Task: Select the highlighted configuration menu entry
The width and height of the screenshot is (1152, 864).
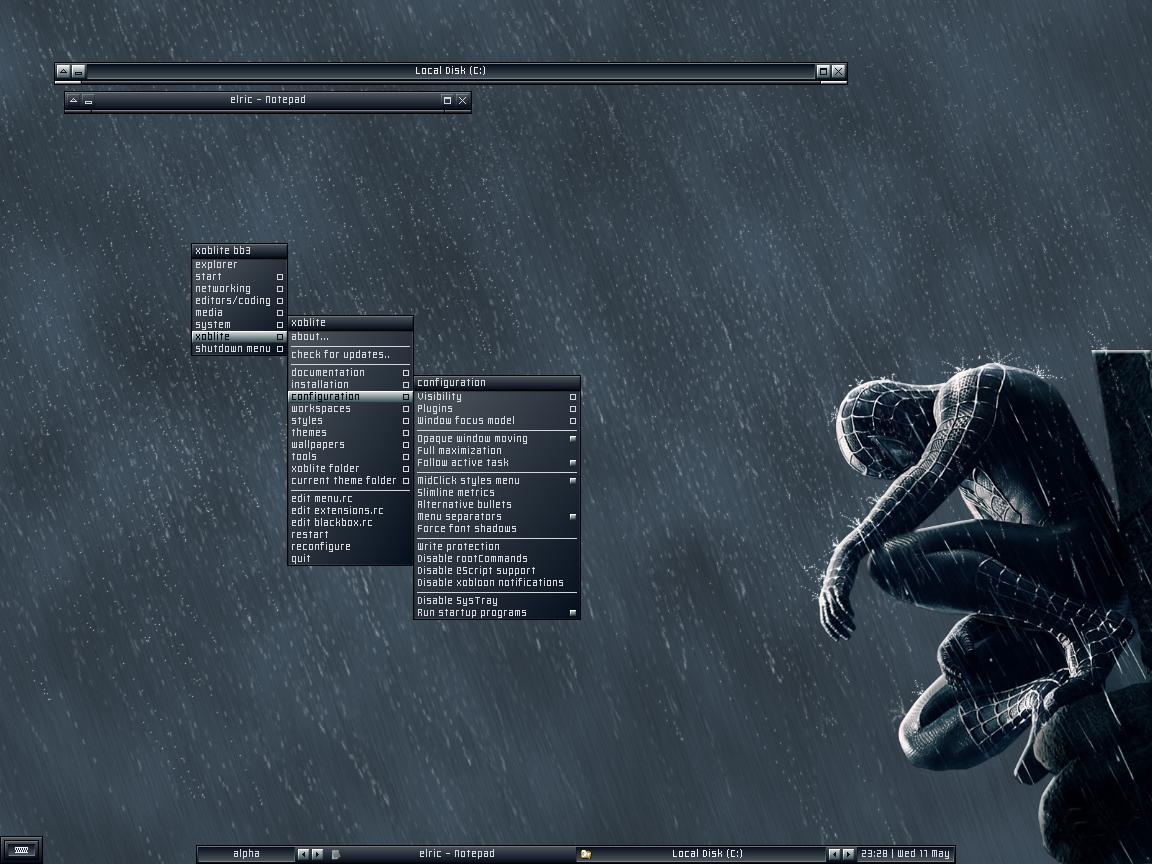Action: (350, 397)
